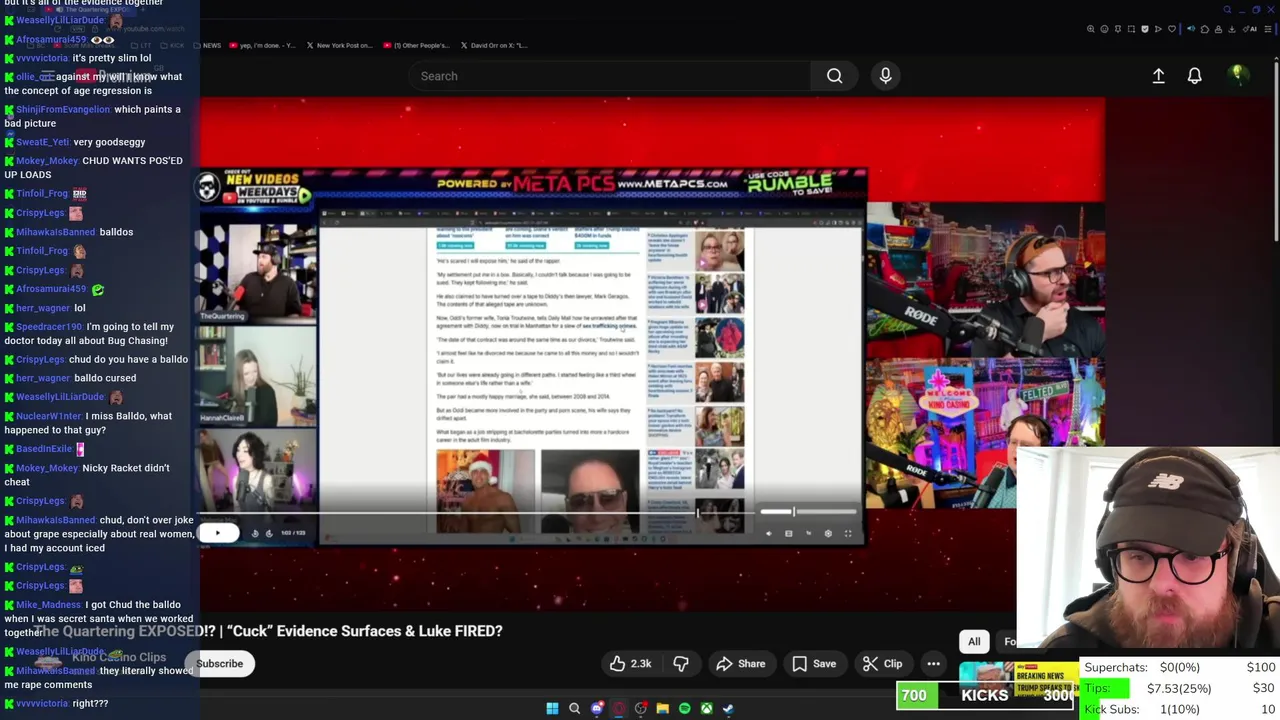This screenshot has width=1280, height=720.
Task: Switch to David Orr on X tab
Action: point(493,45)
